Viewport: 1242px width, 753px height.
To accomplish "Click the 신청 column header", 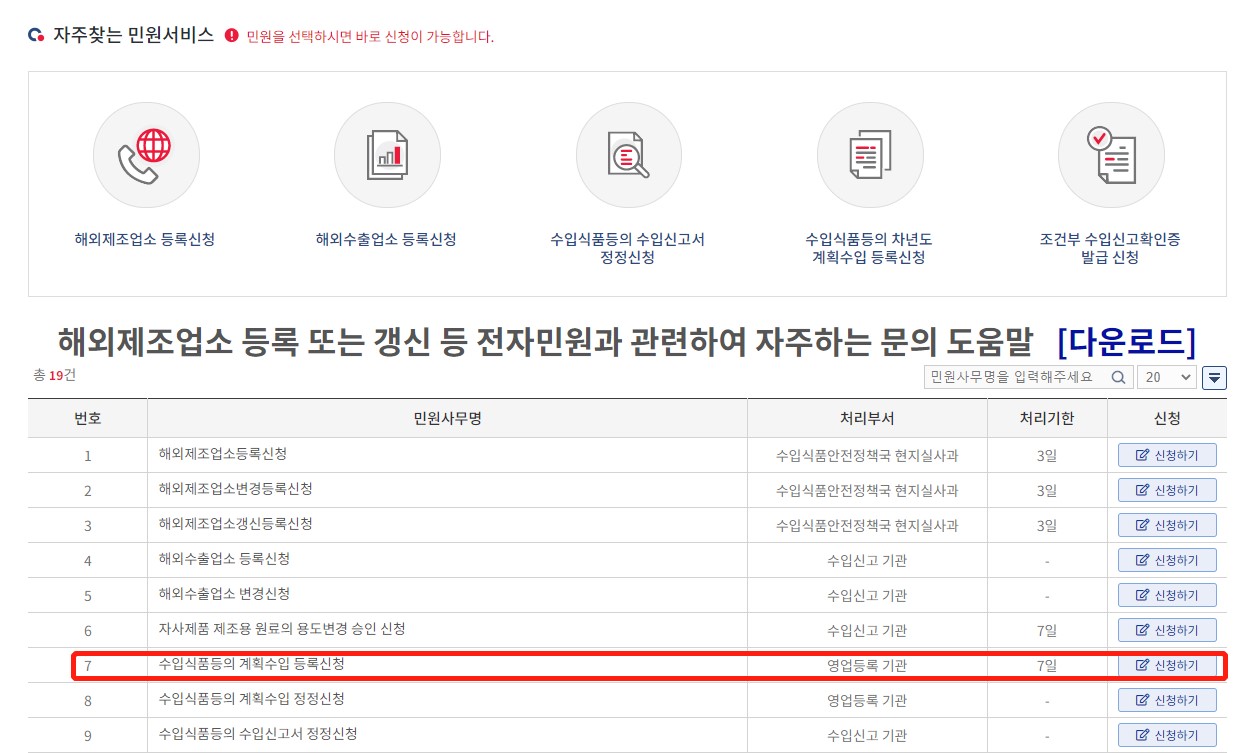I will pos(1167,419).
